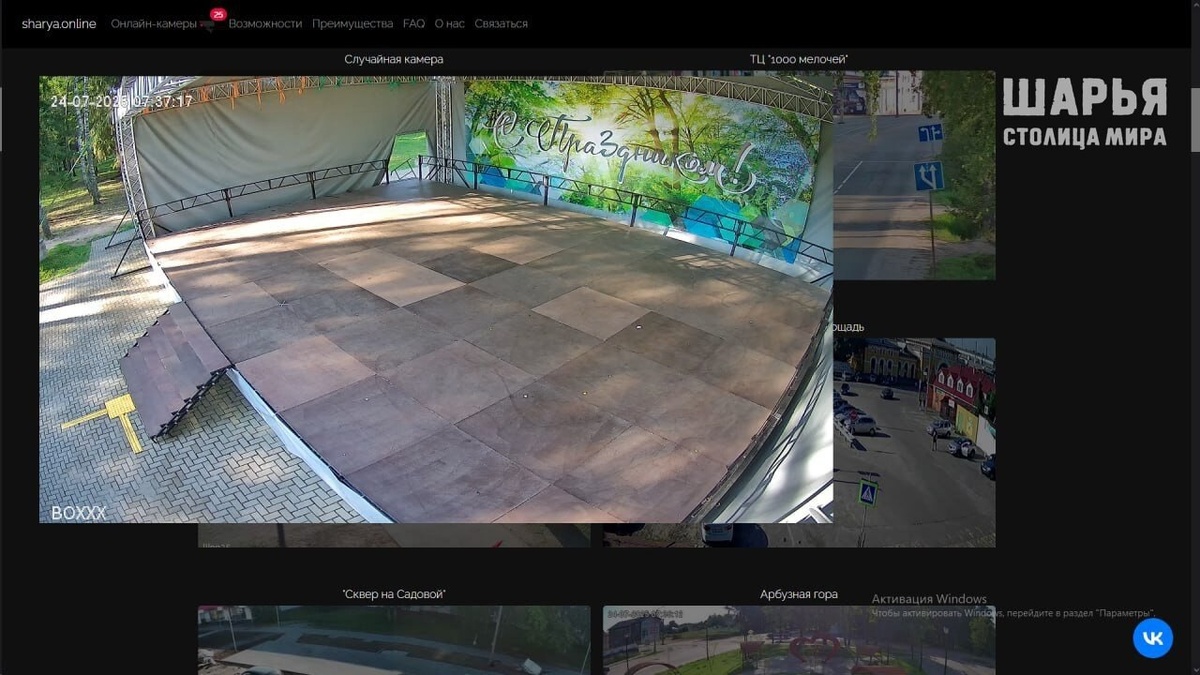
Task: Open the Связаться menu item
Action: click(x=501, y=23)
